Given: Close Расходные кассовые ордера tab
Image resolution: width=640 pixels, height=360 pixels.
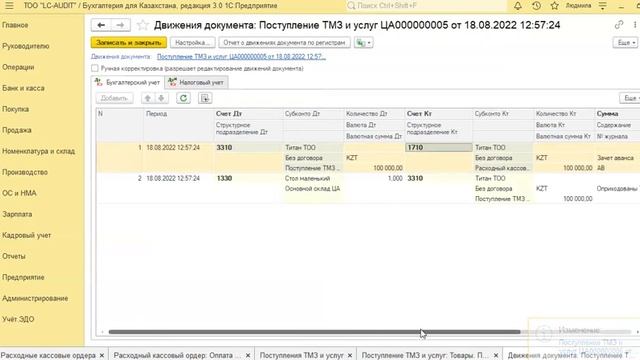Looking at the screenshot, I should pyautogui.click(x=102, y=356).
